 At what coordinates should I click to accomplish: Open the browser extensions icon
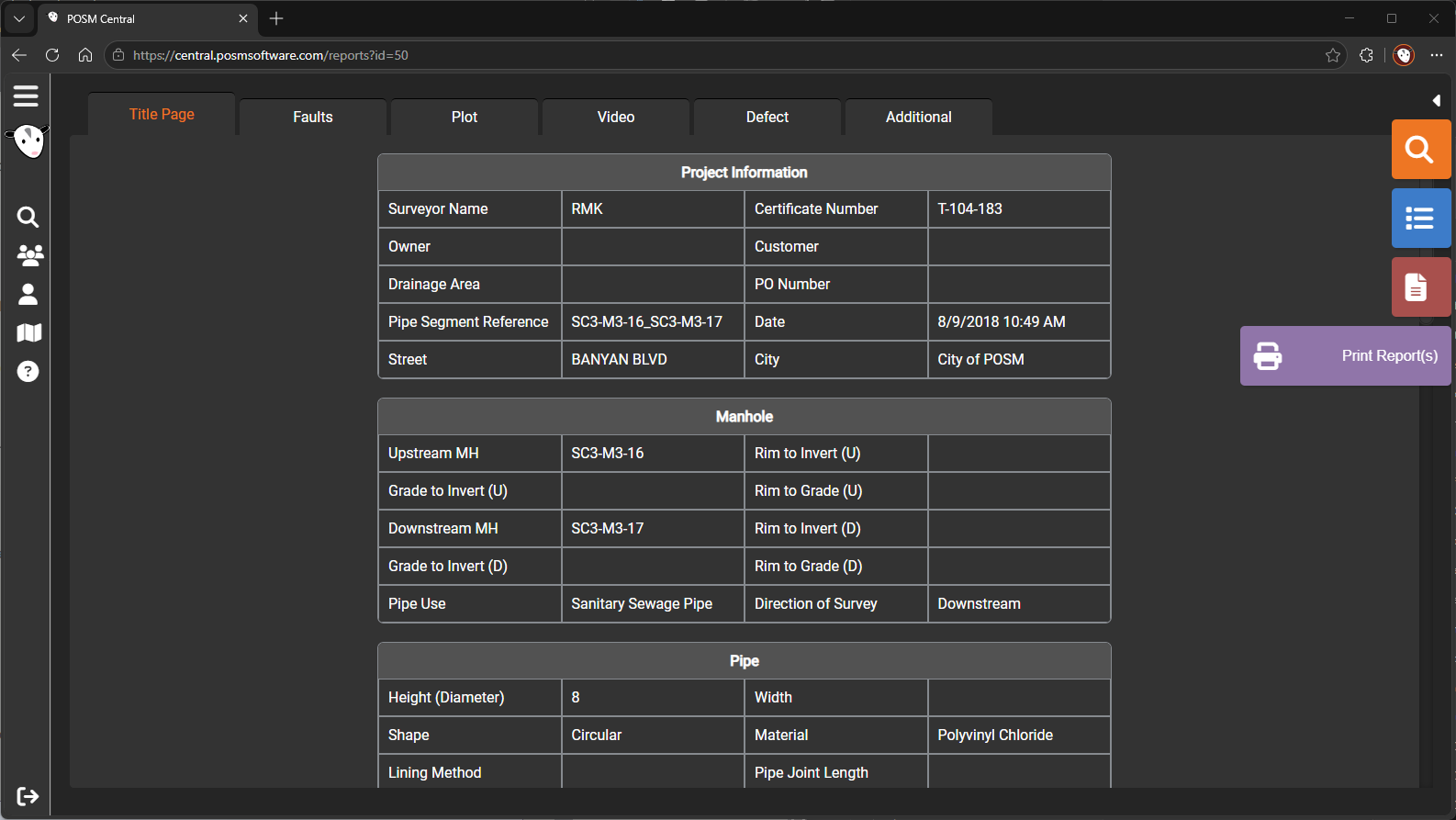coord(1366,55)
